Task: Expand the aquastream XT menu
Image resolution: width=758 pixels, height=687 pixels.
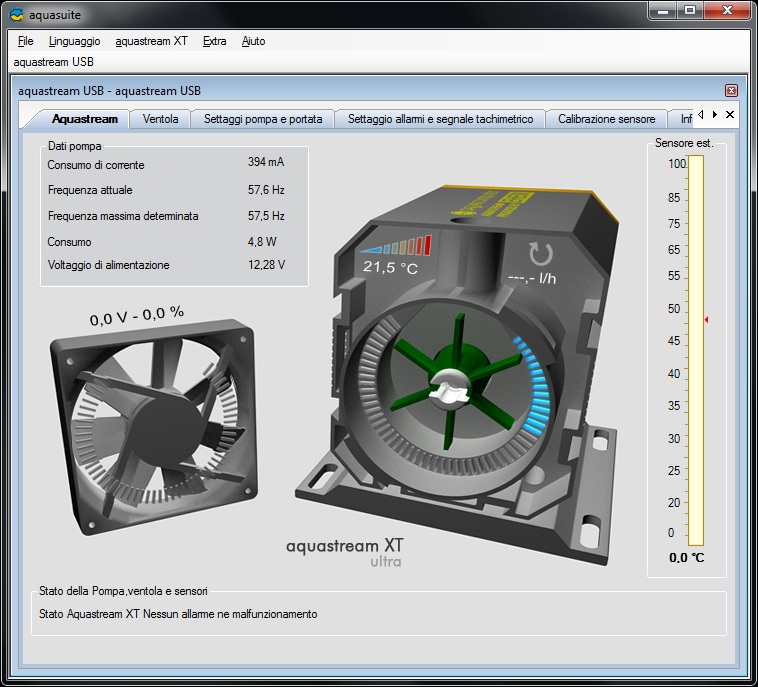Action: (x=151, y=41)
